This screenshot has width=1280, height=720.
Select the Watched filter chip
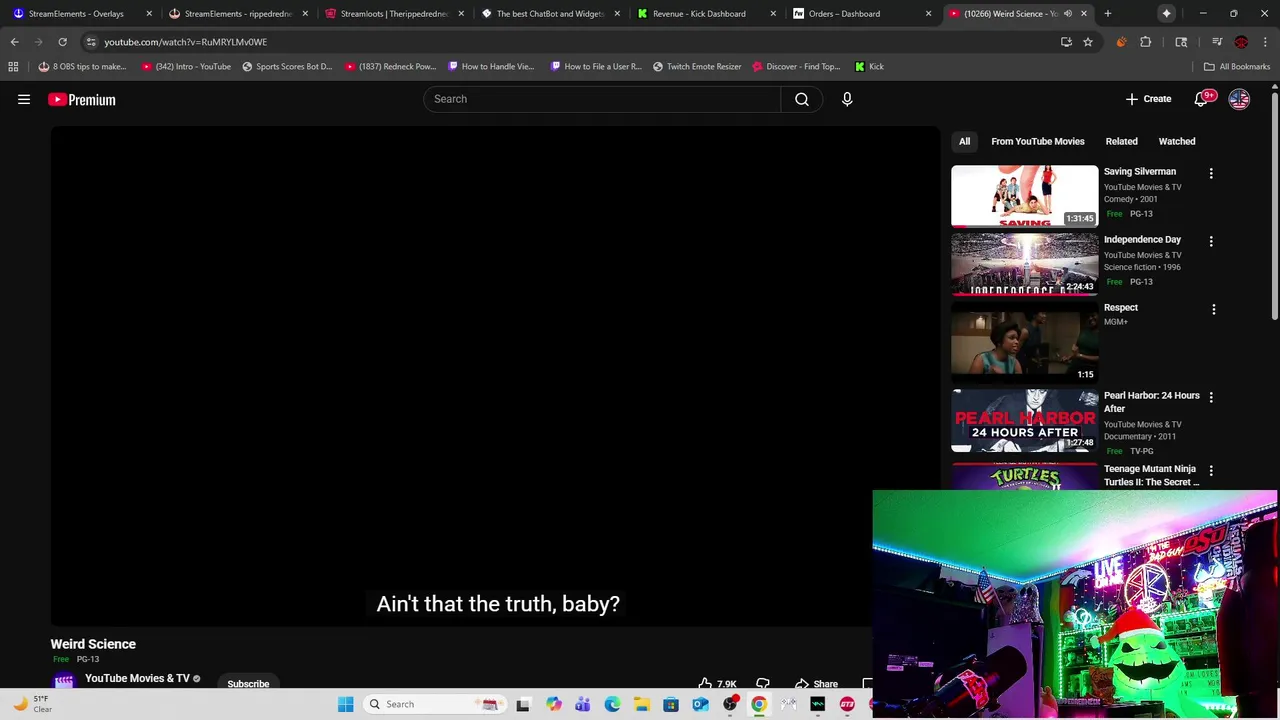click(x=1176, y=141)
